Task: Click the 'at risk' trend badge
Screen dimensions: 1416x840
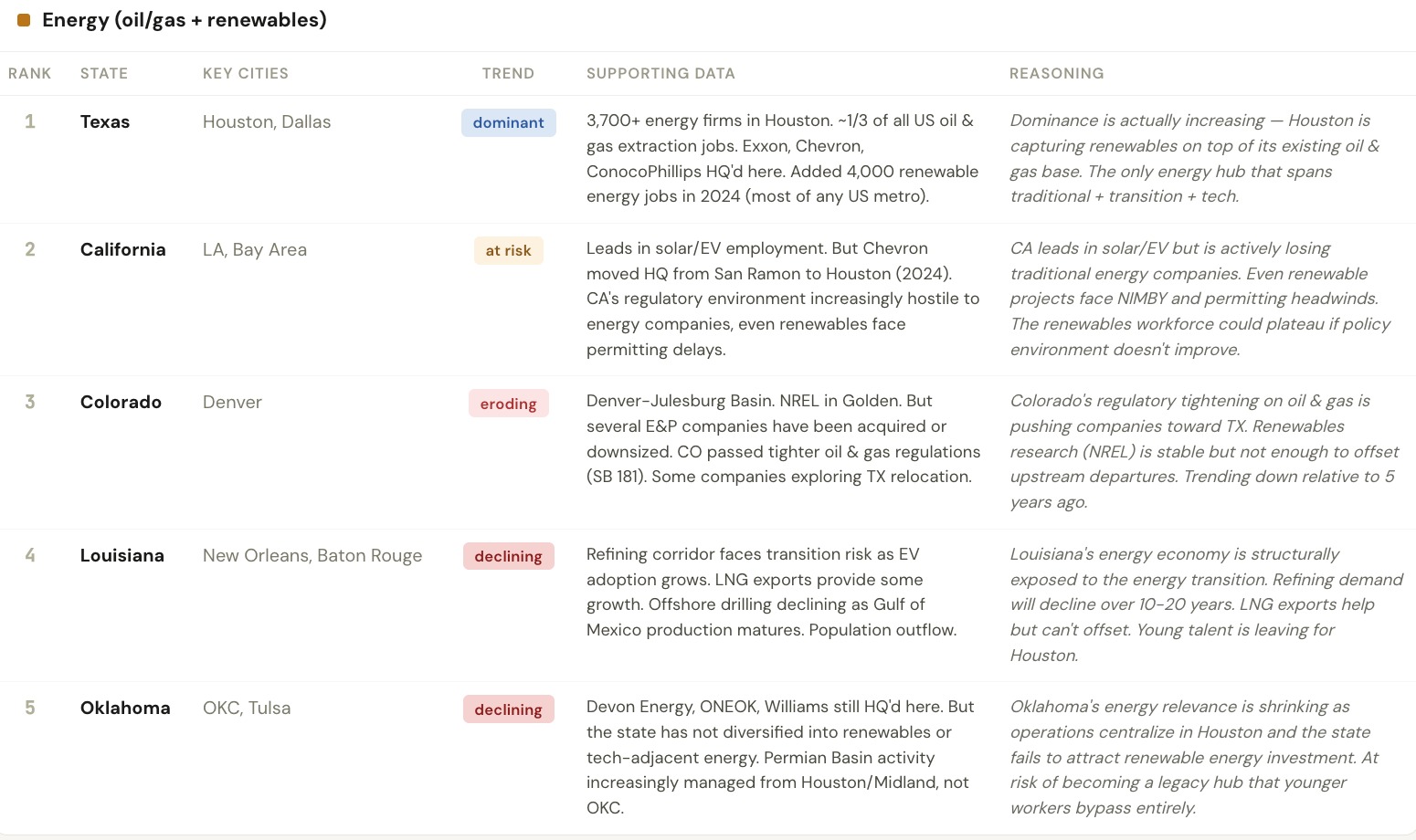Action: [x=509, y=251]
